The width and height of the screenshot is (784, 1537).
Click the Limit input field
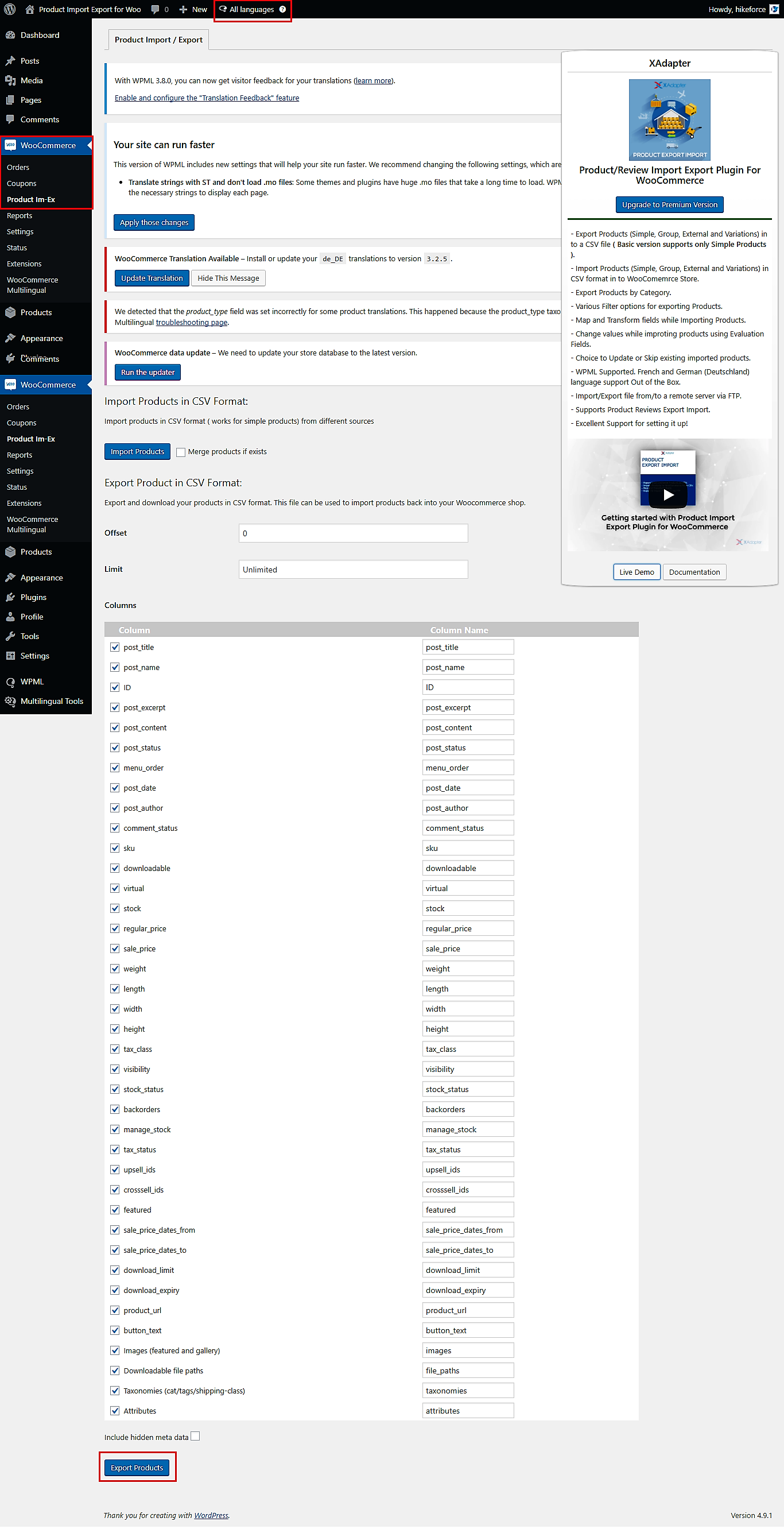click(353, 569)
